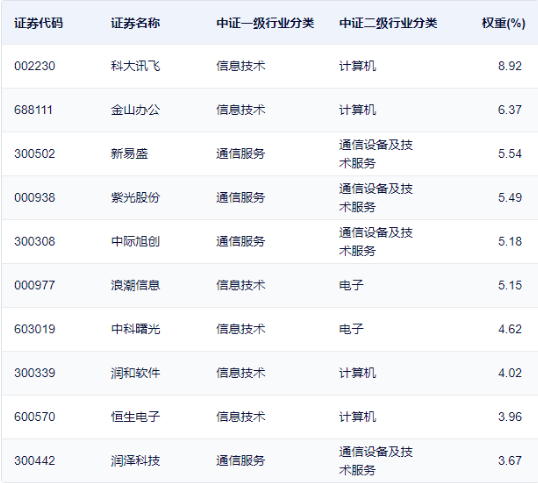Click stock code 300442
Screen dimensions: 538x483
pos(35,461)
